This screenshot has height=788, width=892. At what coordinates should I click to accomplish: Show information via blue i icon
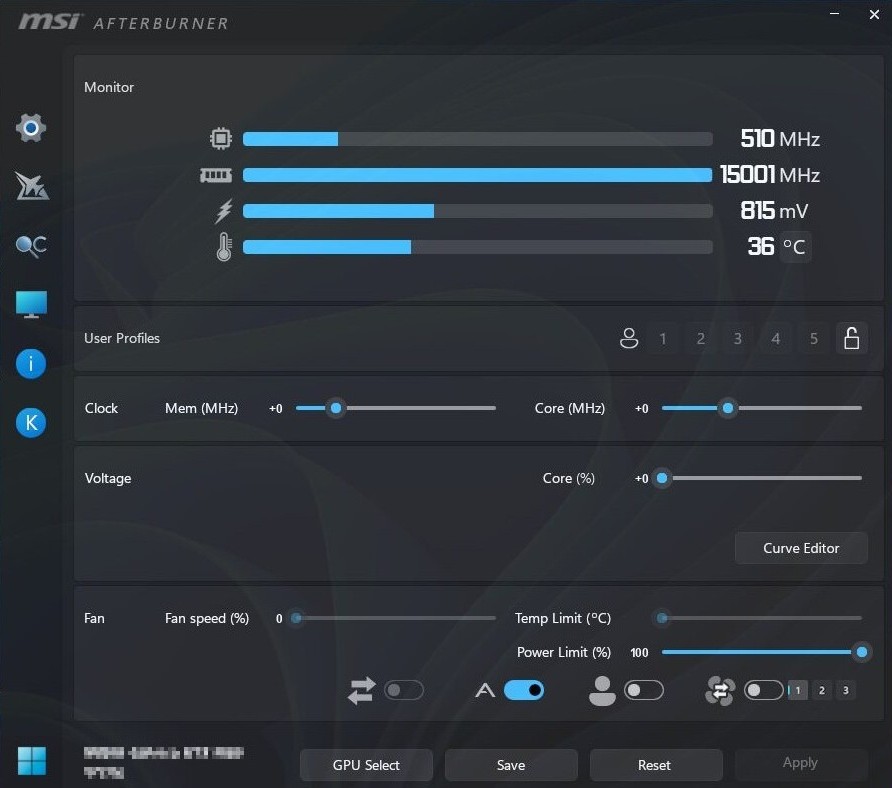point(31,364)
